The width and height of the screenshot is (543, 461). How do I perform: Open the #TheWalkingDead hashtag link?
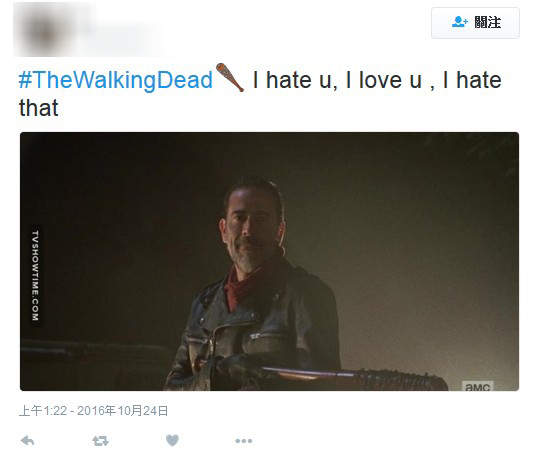tap(115, 80)
